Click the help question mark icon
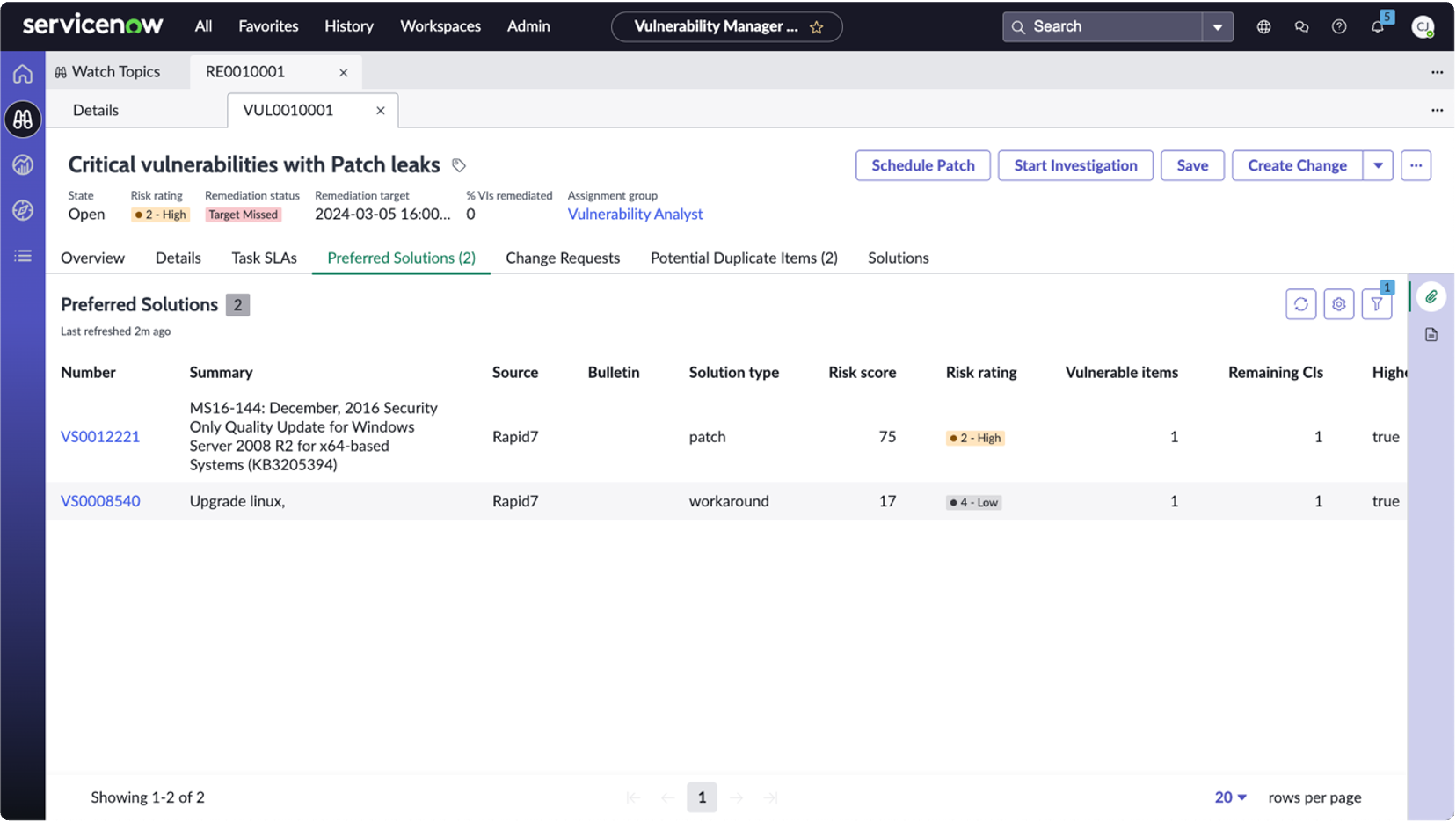Image resolution: width=1456 pixels, height=822 pixels. pyautogui.click(x=1338, y=26)
